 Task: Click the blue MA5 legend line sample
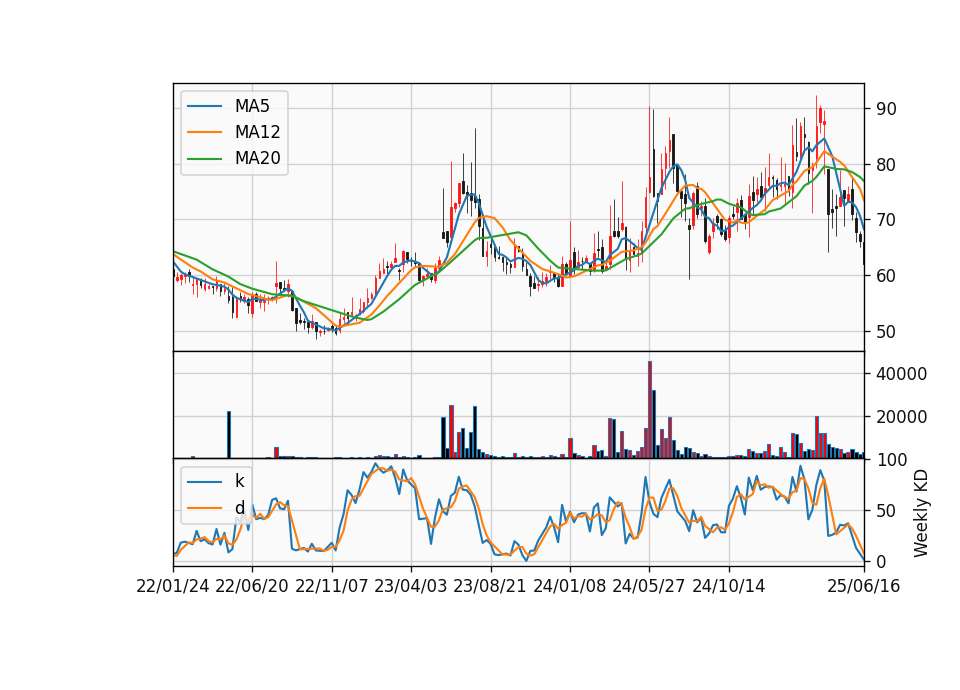click(204, 106)
